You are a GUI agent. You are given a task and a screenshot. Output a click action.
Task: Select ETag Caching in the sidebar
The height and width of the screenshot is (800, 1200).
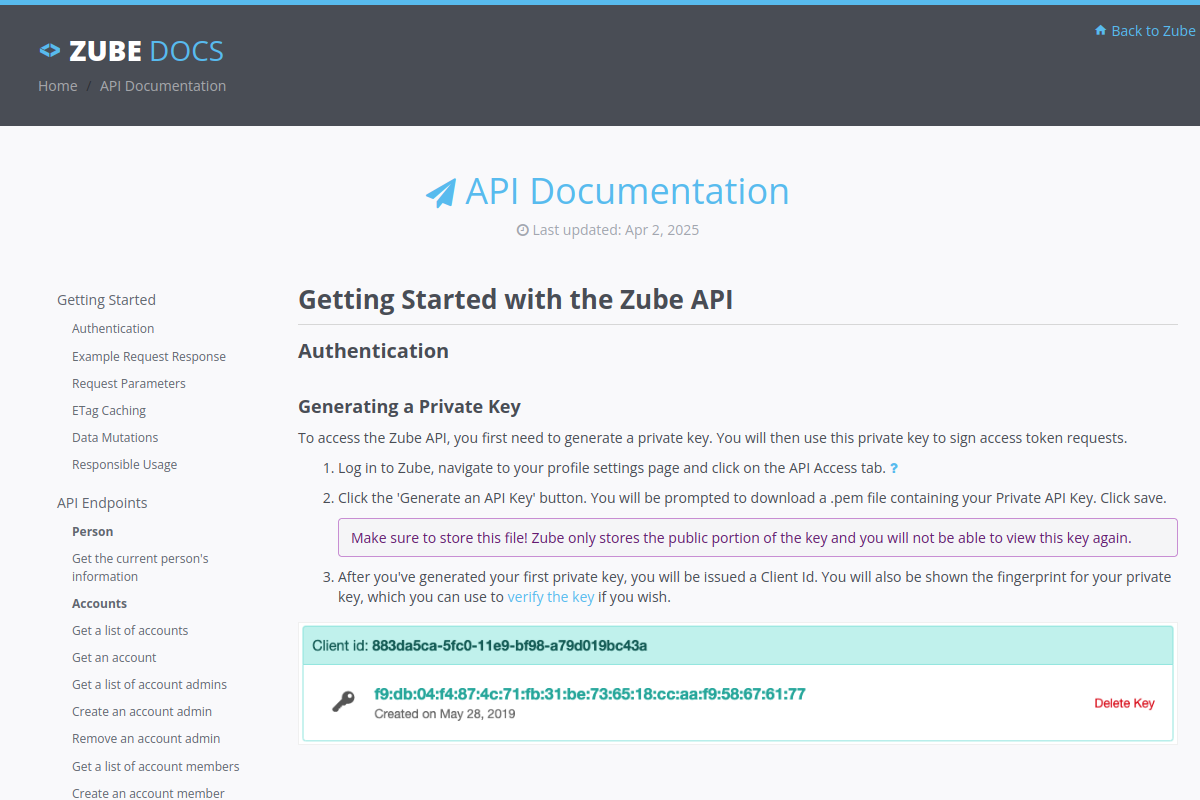click(x=109, y=411)
